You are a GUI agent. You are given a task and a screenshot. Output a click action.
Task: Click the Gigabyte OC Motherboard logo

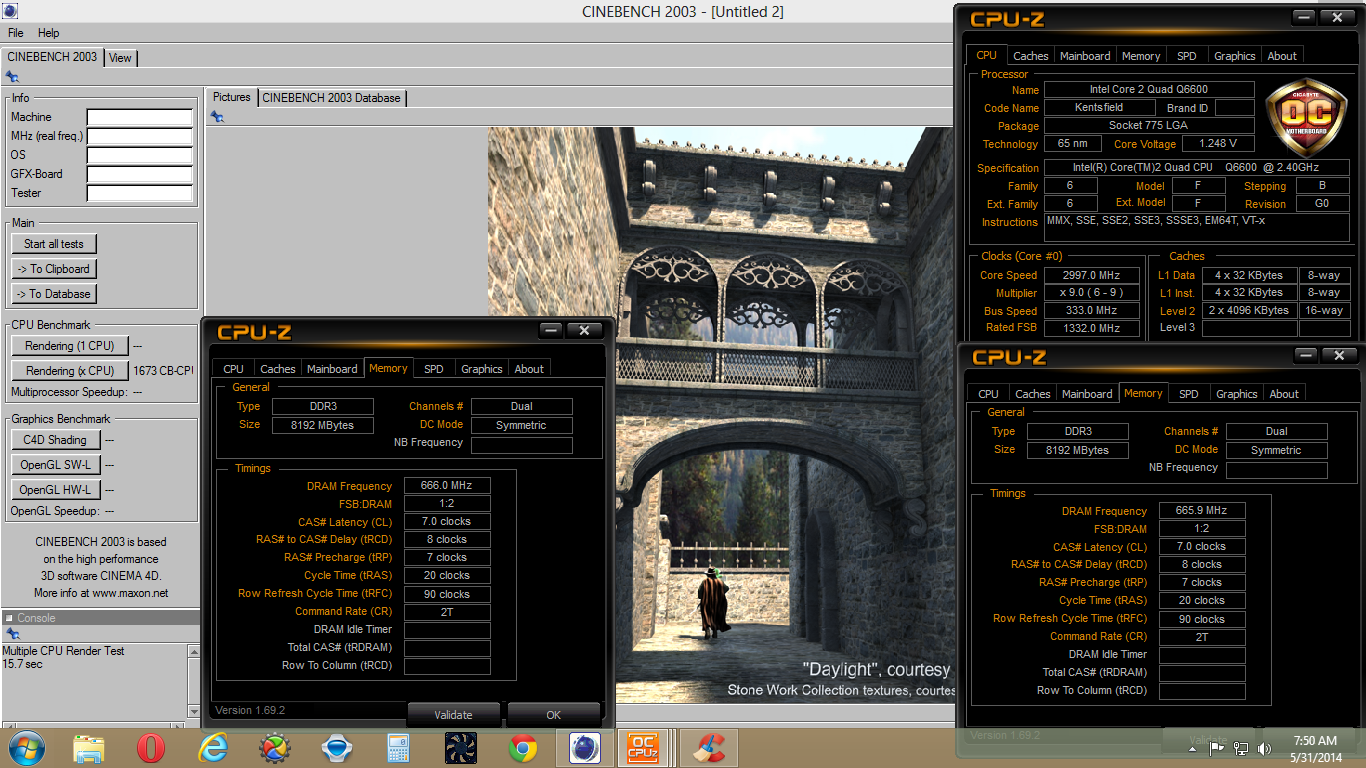(x=1306, y=118)
